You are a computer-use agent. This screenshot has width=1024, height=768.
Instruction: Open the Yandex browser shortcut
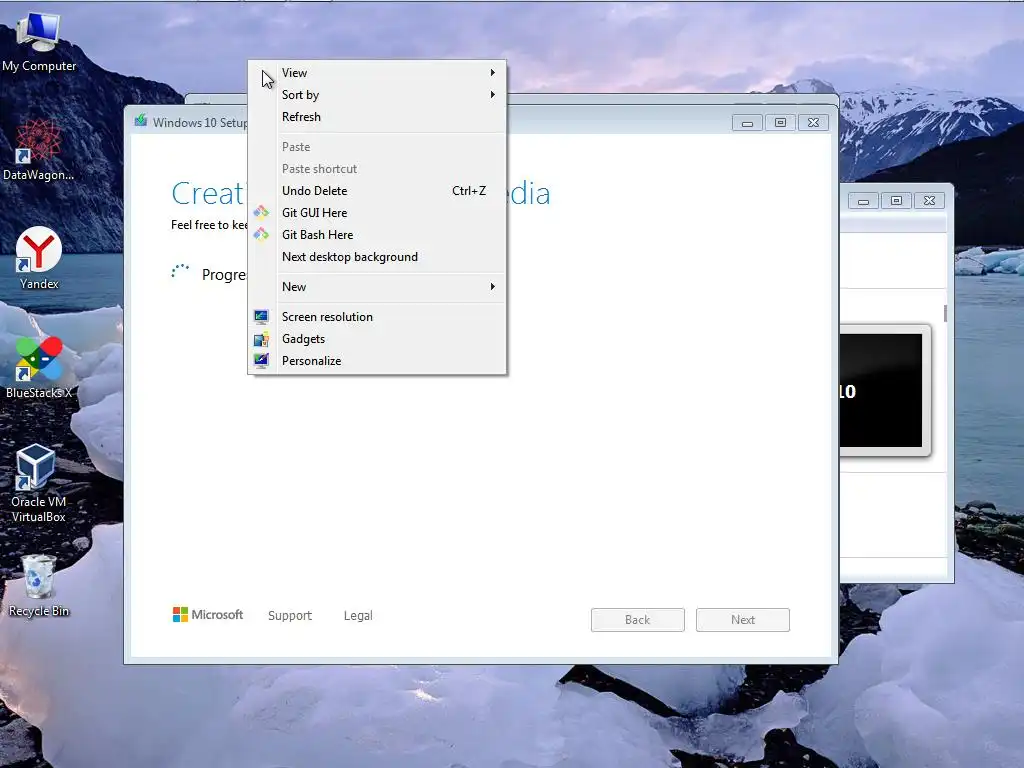39,258
